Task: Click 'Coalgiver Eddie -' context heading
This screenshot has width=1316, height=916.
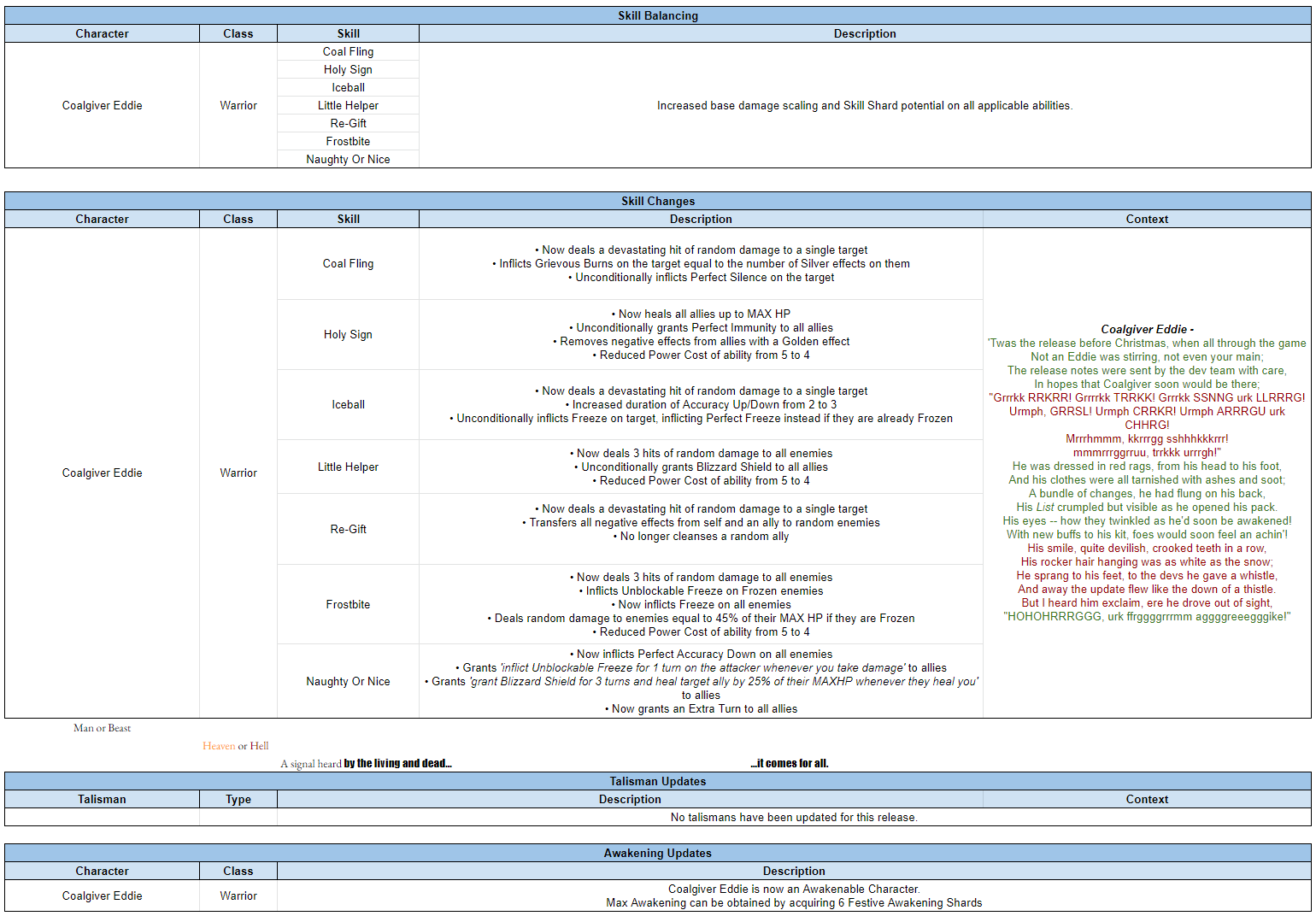Action: pyautogui.click(x=1147, y=329)
